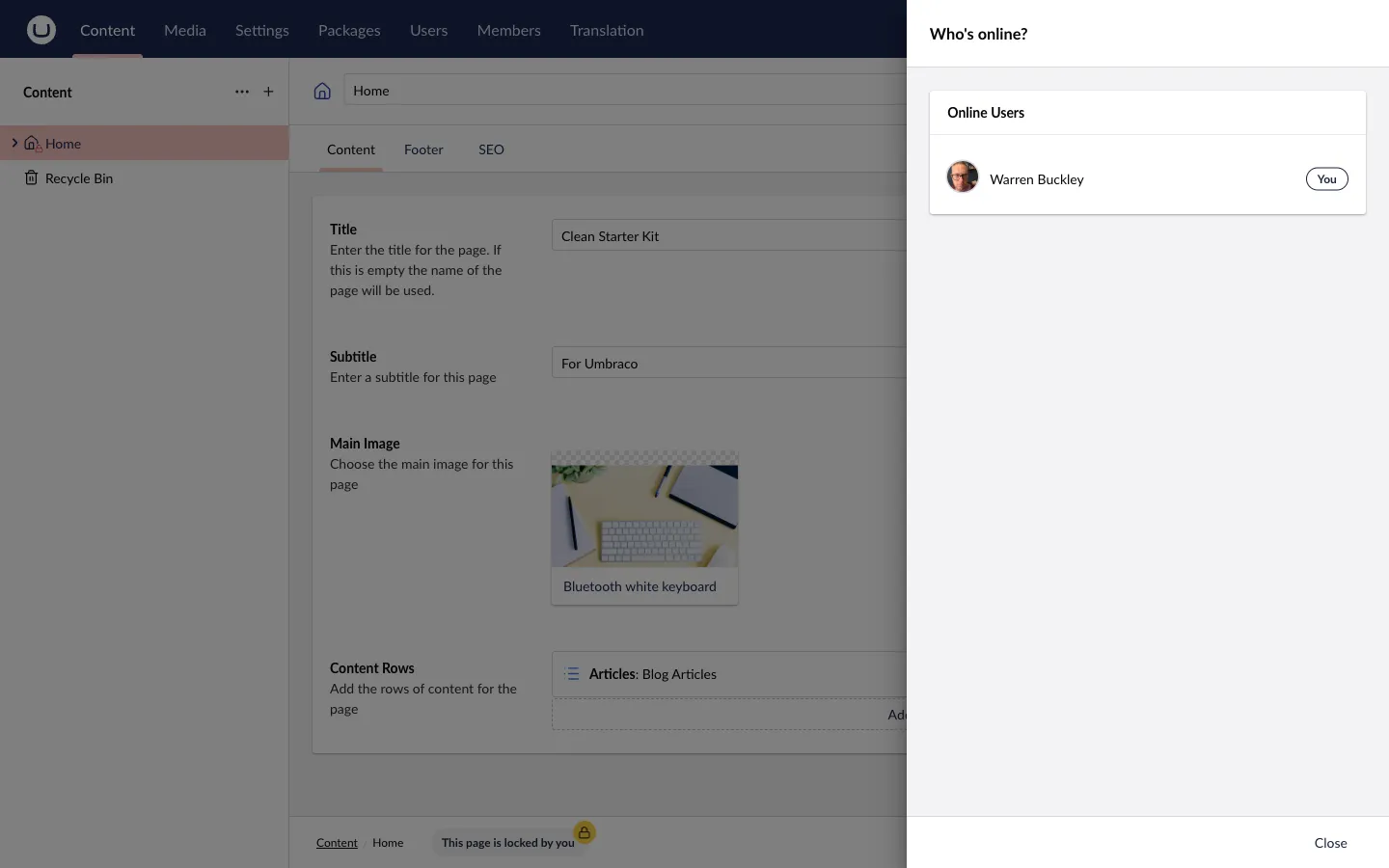Select Home in the content tree
This screenshot has height=868, width=1389.
pos(64,143)
